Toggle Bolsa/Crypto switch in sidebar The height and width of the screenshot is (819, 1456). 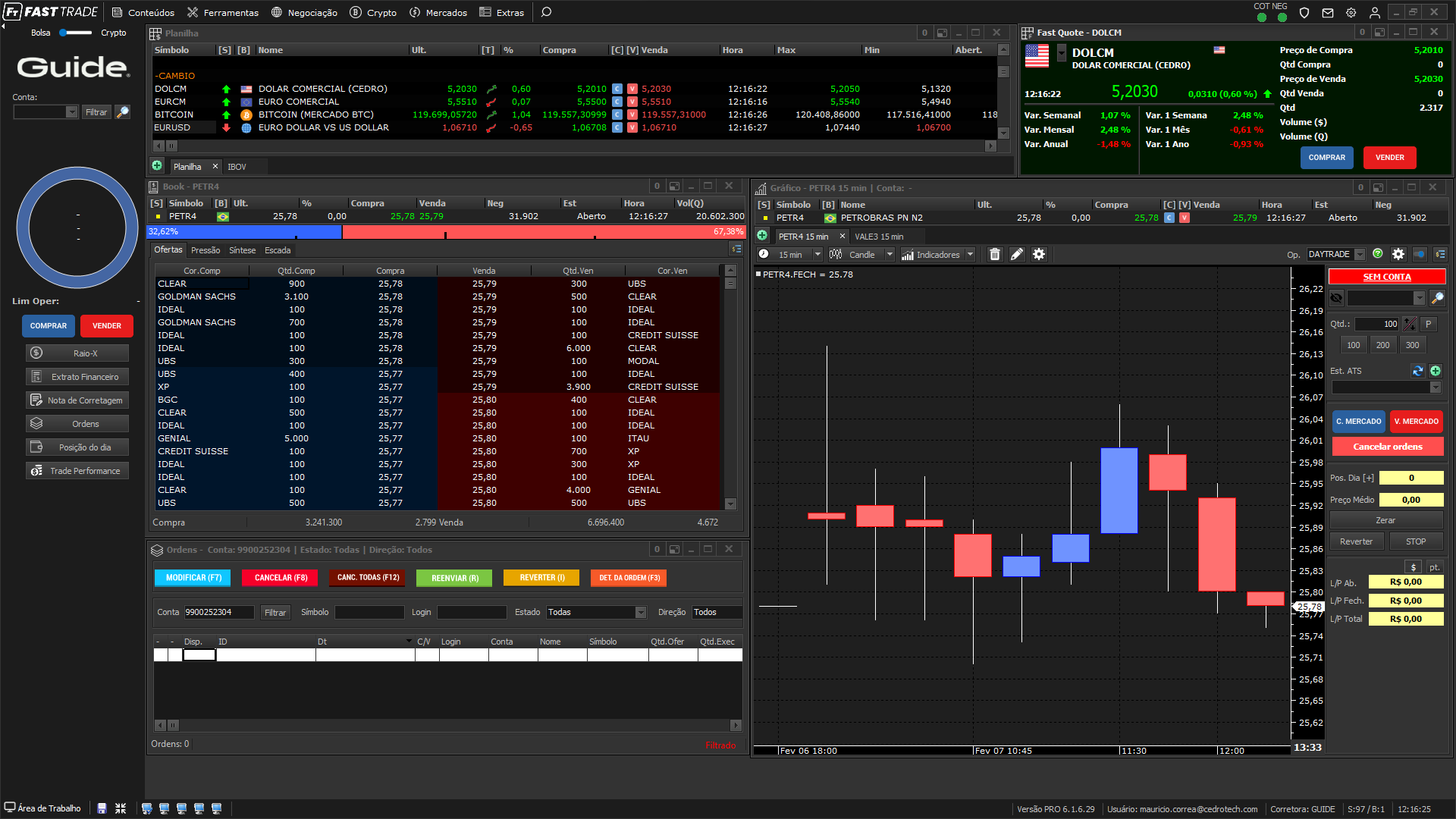pyautogui.click(x=75, y=33)
